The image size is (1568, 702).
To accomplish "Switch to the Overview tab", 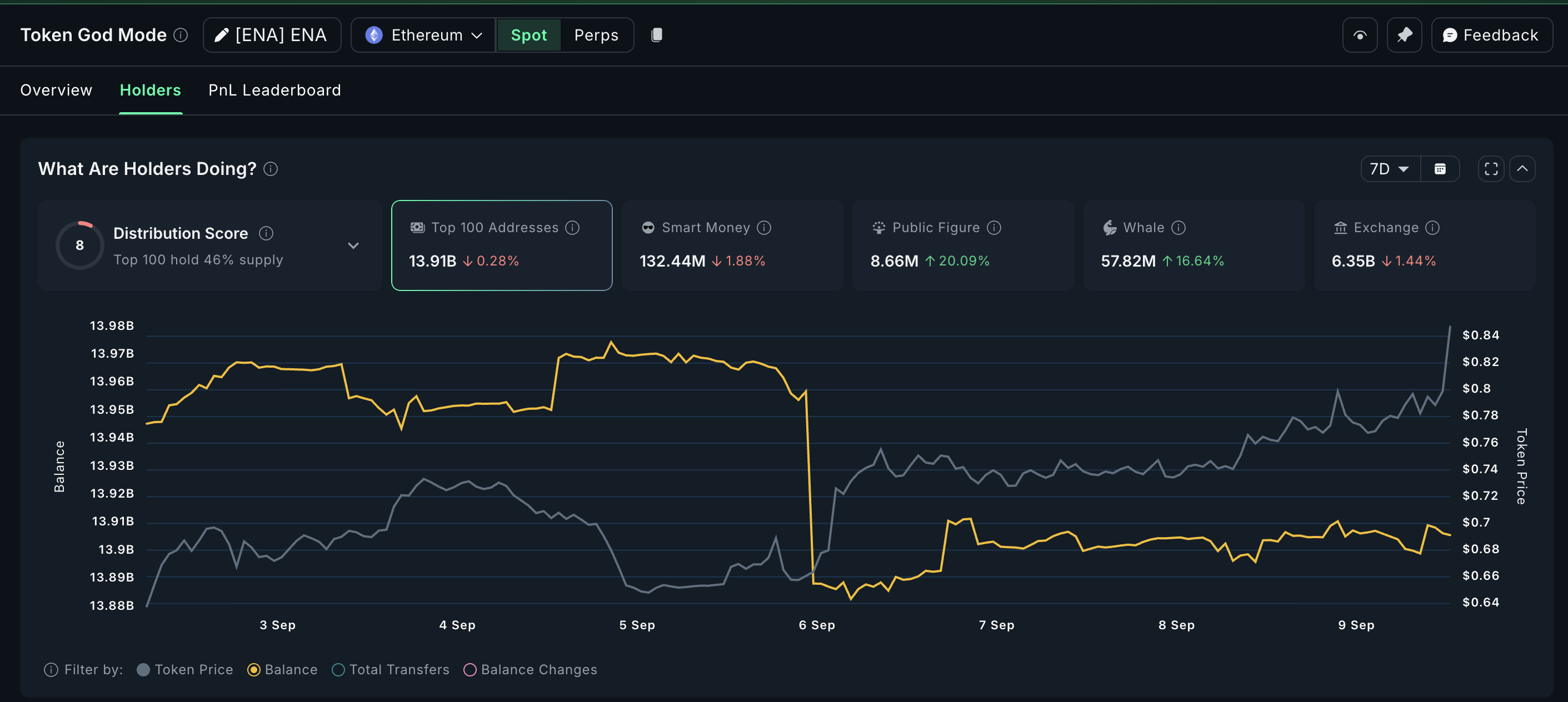I will [56, 90].
